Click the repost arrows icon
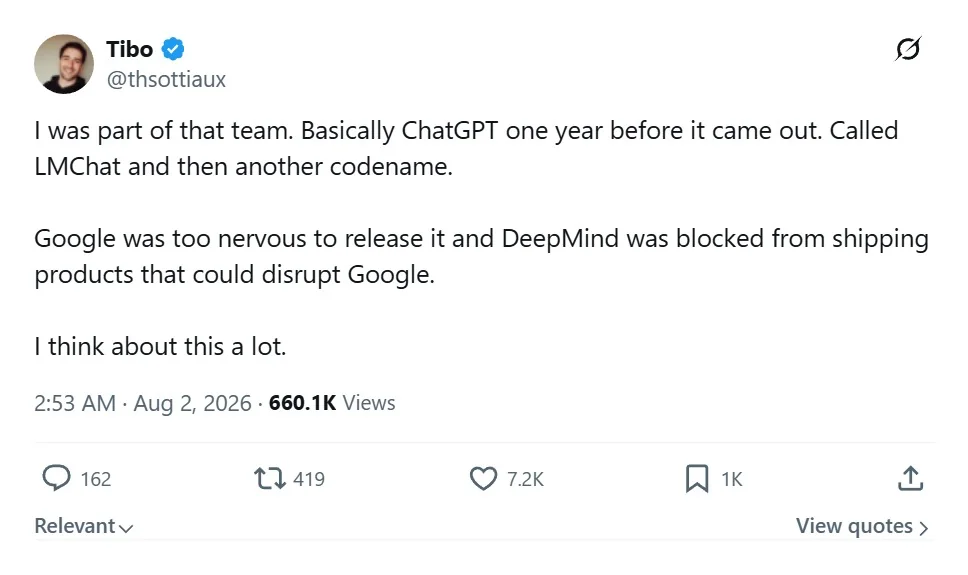Viewport: 968px width, 575px height. click(x=270, y=479)
